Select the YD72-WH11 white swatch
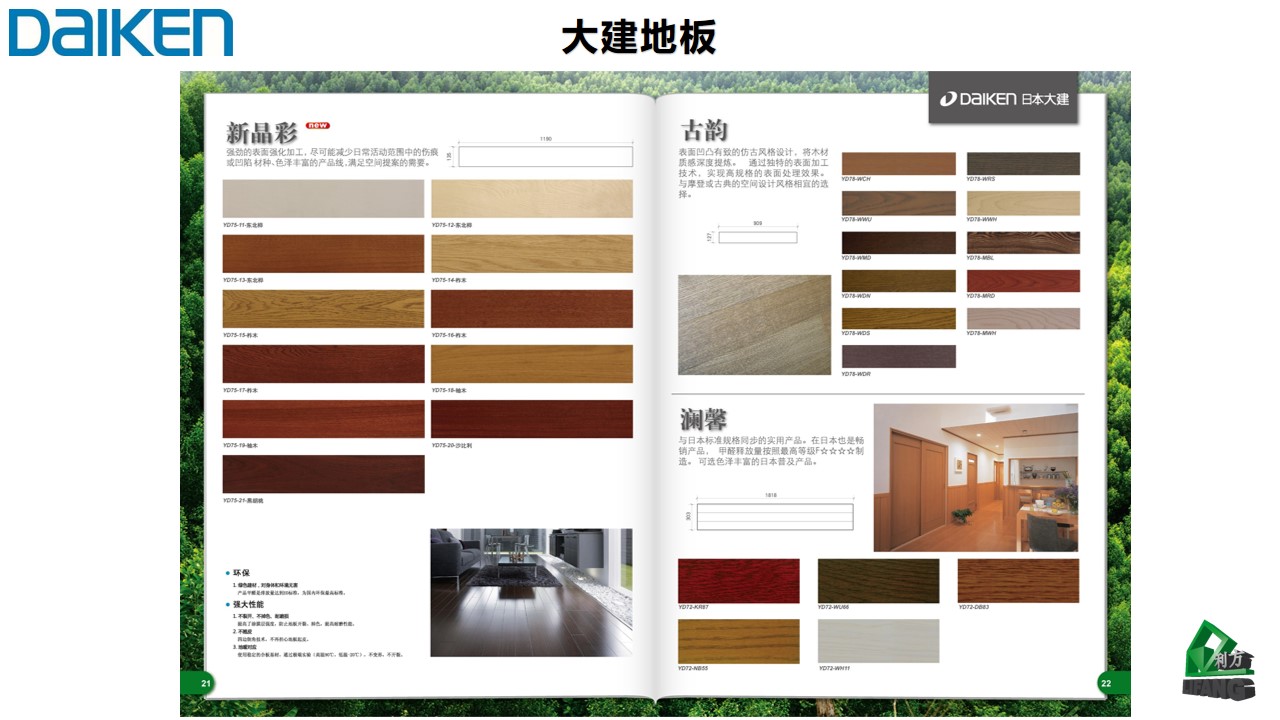The height and width of the screenshot is (720, 1280). click(879, 641)
